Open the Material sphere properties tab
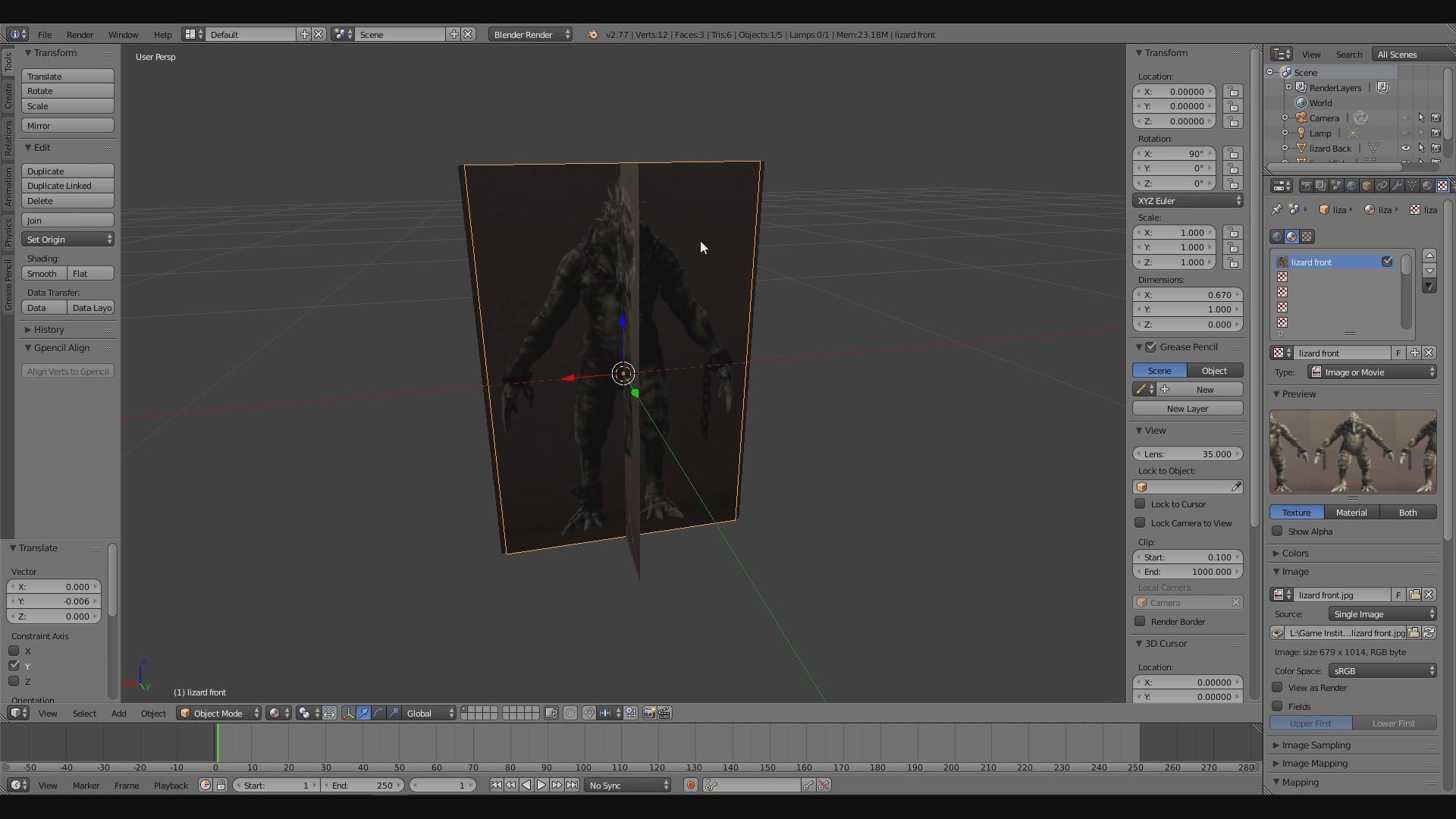The image size is (1456, 819). pos(1427,186)
